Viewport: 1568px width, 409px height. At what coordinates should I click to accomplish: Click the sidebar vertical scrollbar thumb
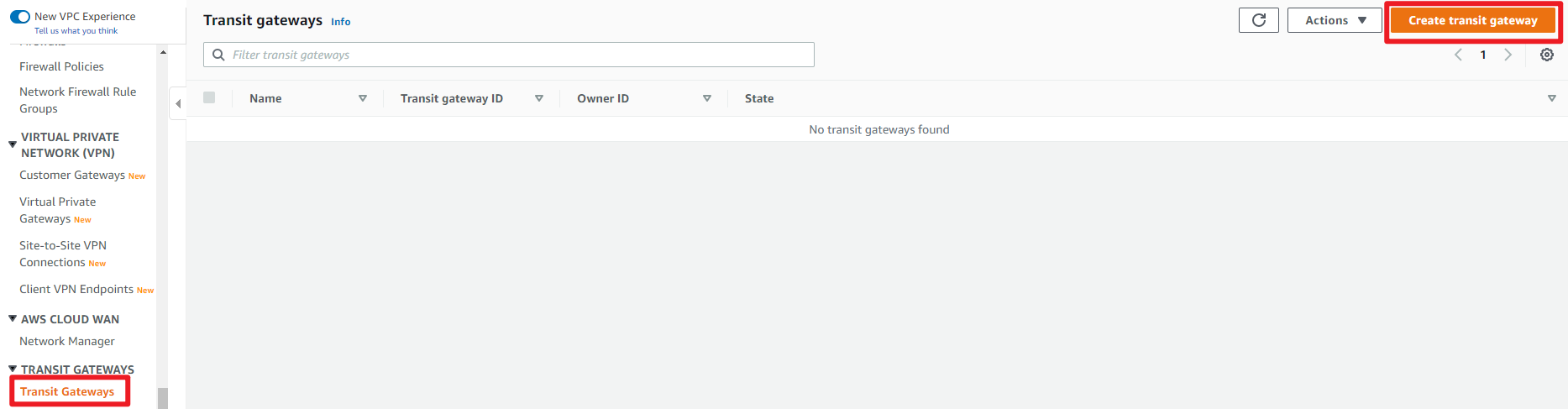coord(163,397)
